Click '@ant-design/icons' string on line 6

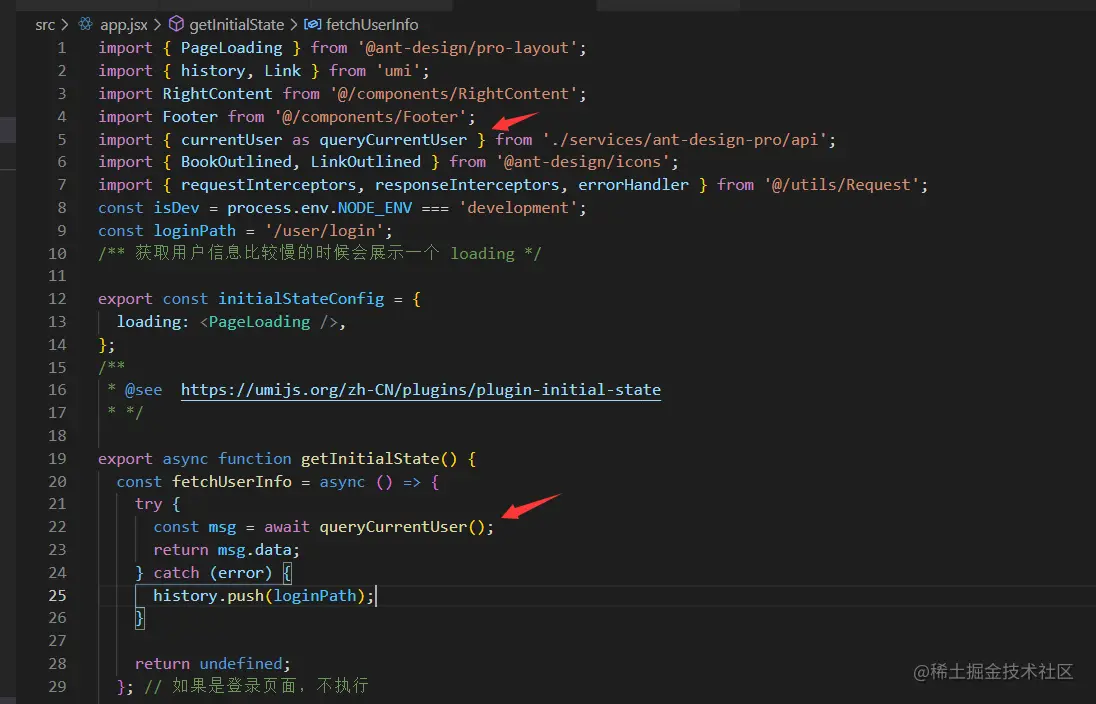pyautogui.click(x=582, y=161)
